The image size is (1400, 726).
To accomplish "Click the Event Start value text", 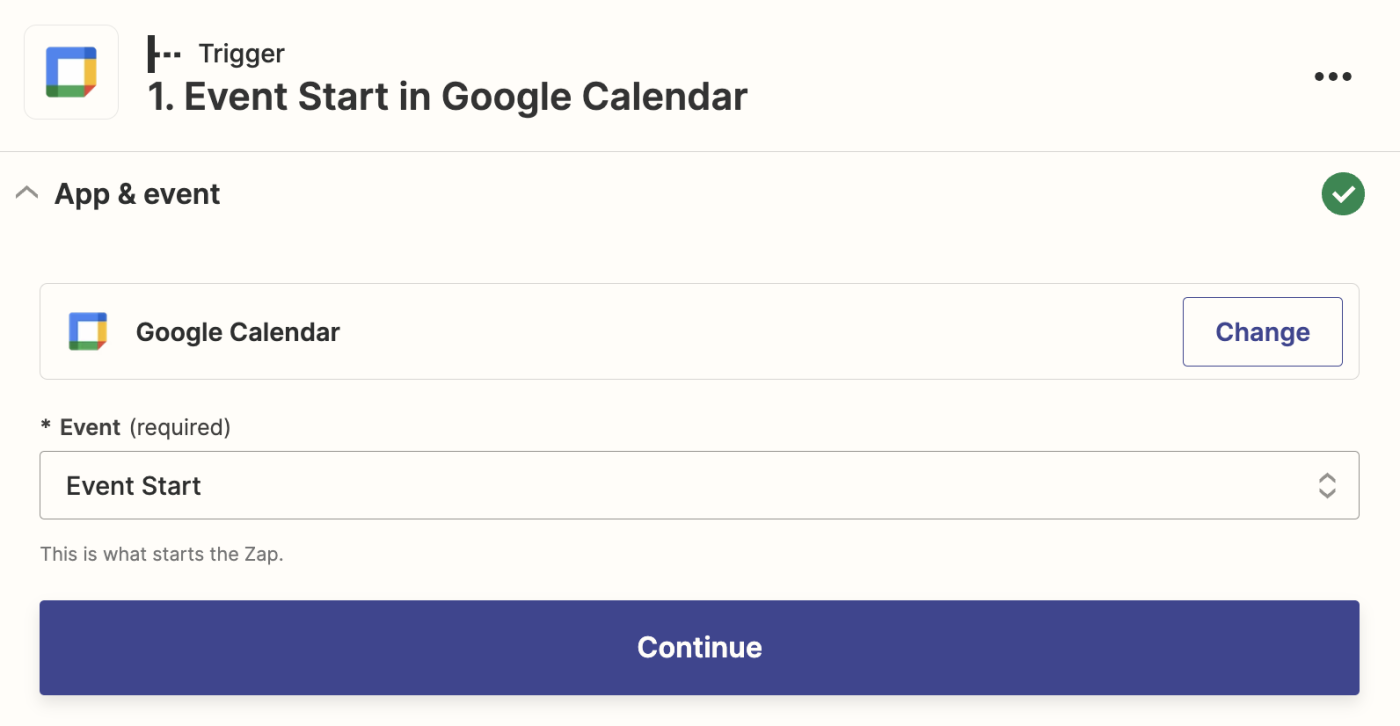I will (x=134, y=486).
